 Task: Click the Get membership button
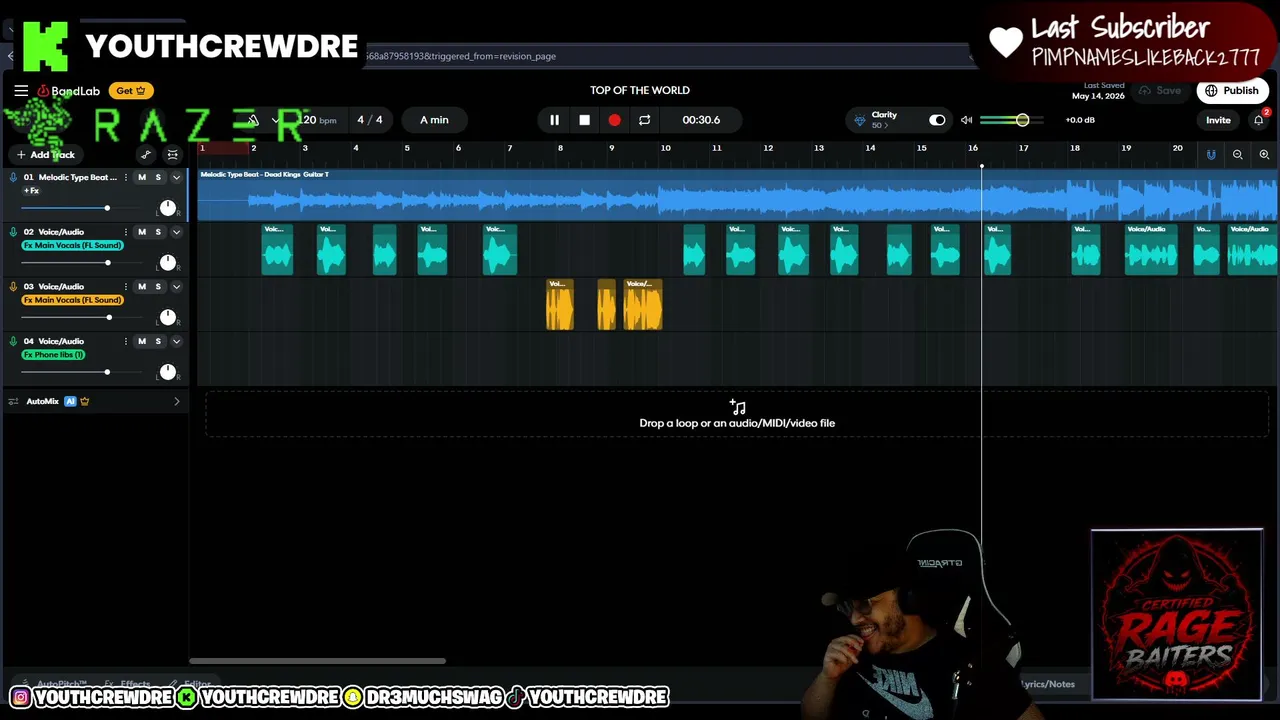tap(130, 91)
